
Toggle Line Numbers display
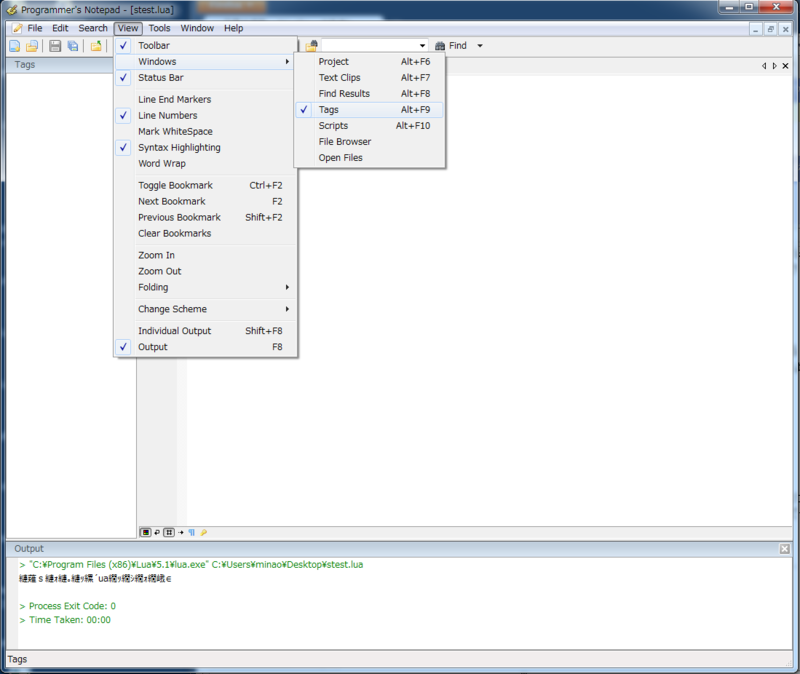205,115
